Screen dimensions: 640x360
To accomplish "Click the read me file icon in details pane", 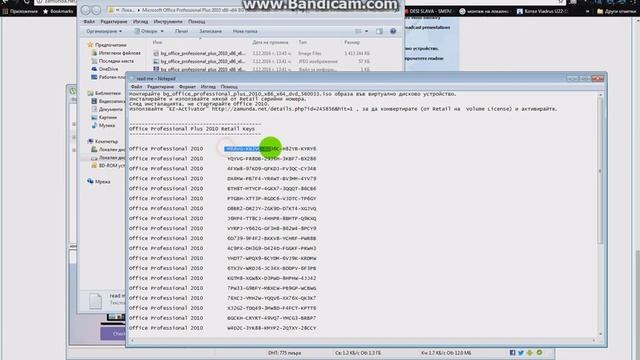I will point(95,301).
